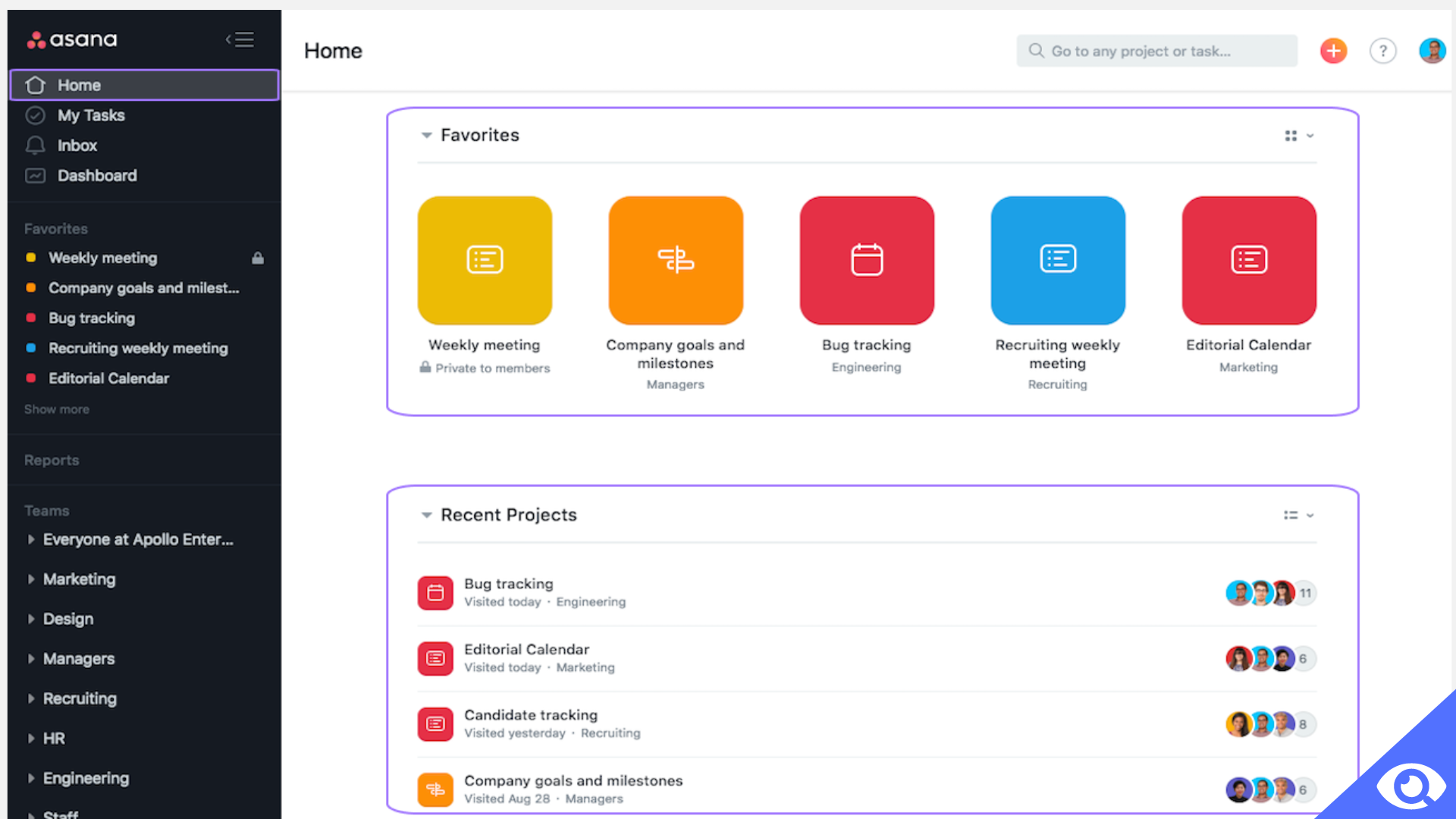Collapse the Recent Projects section triangle
Viewport: 1456px width, 819px height.
point(426,516)
